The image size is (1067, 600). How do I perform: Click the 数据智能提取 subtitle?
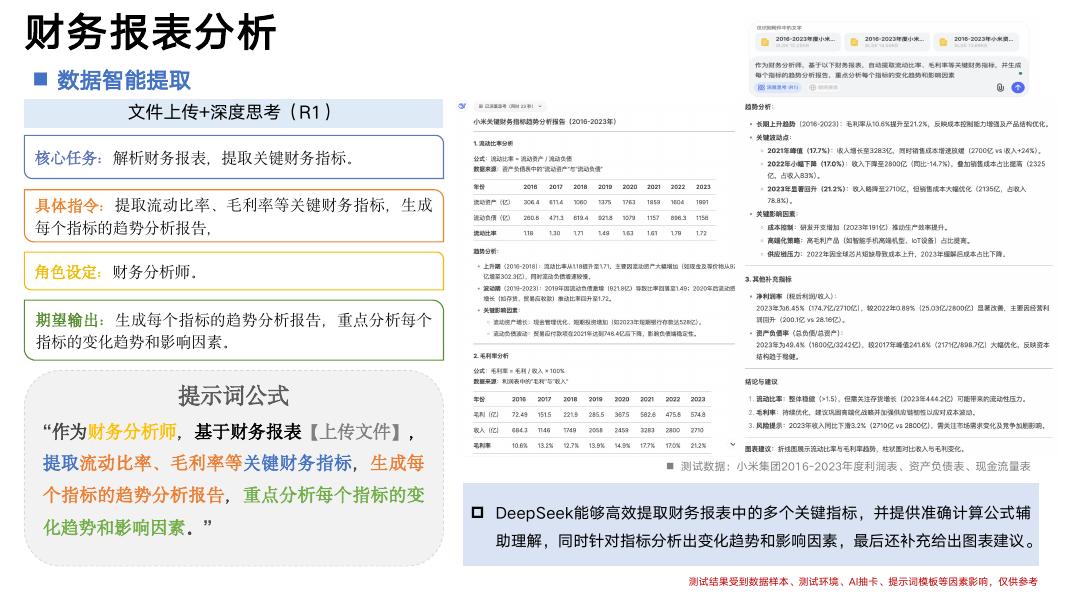coord(123,80)
